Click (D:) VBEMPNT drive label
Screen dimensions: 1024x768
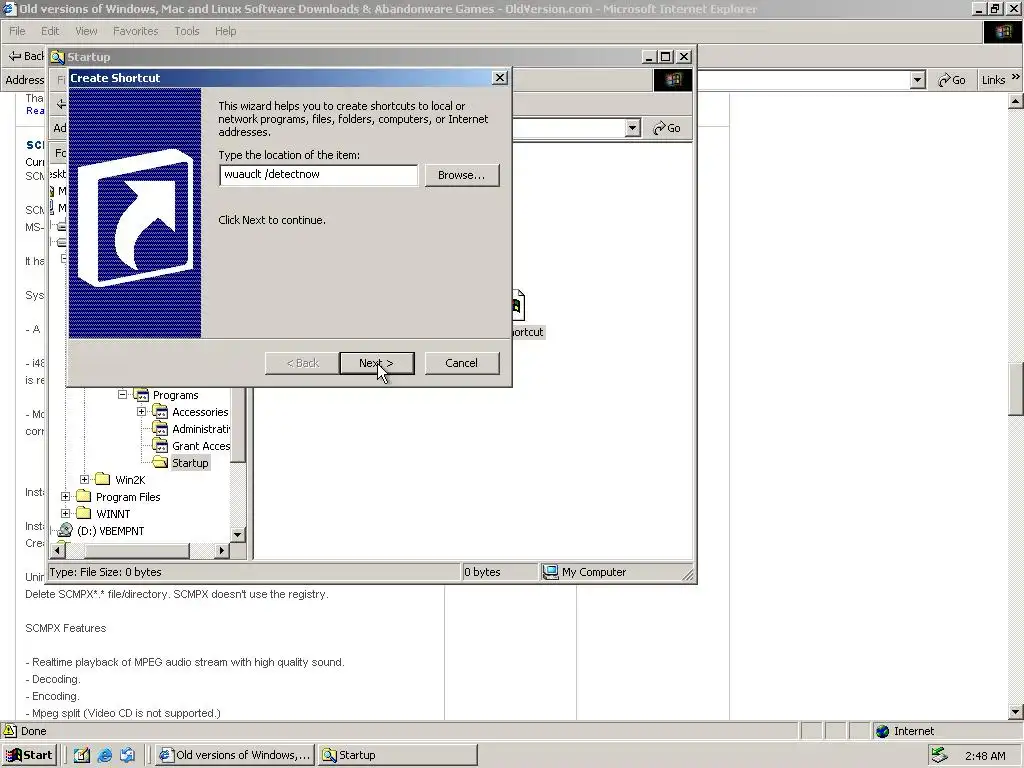(110, 531)
